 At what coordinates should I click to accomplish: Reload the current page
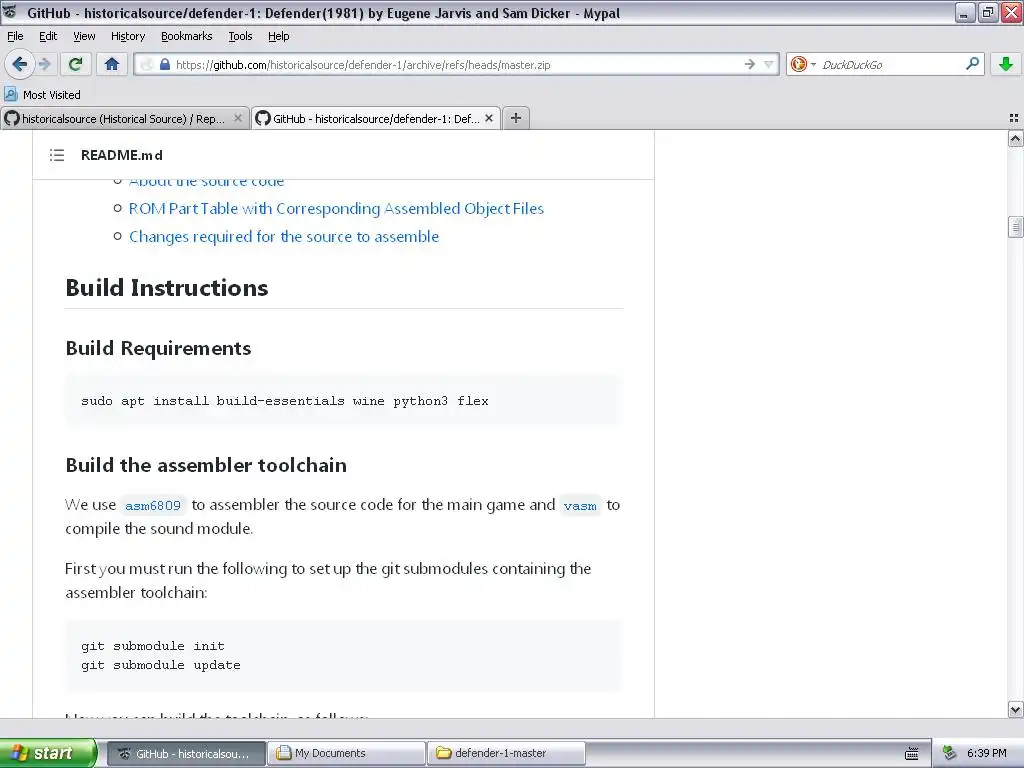point(76,64)
